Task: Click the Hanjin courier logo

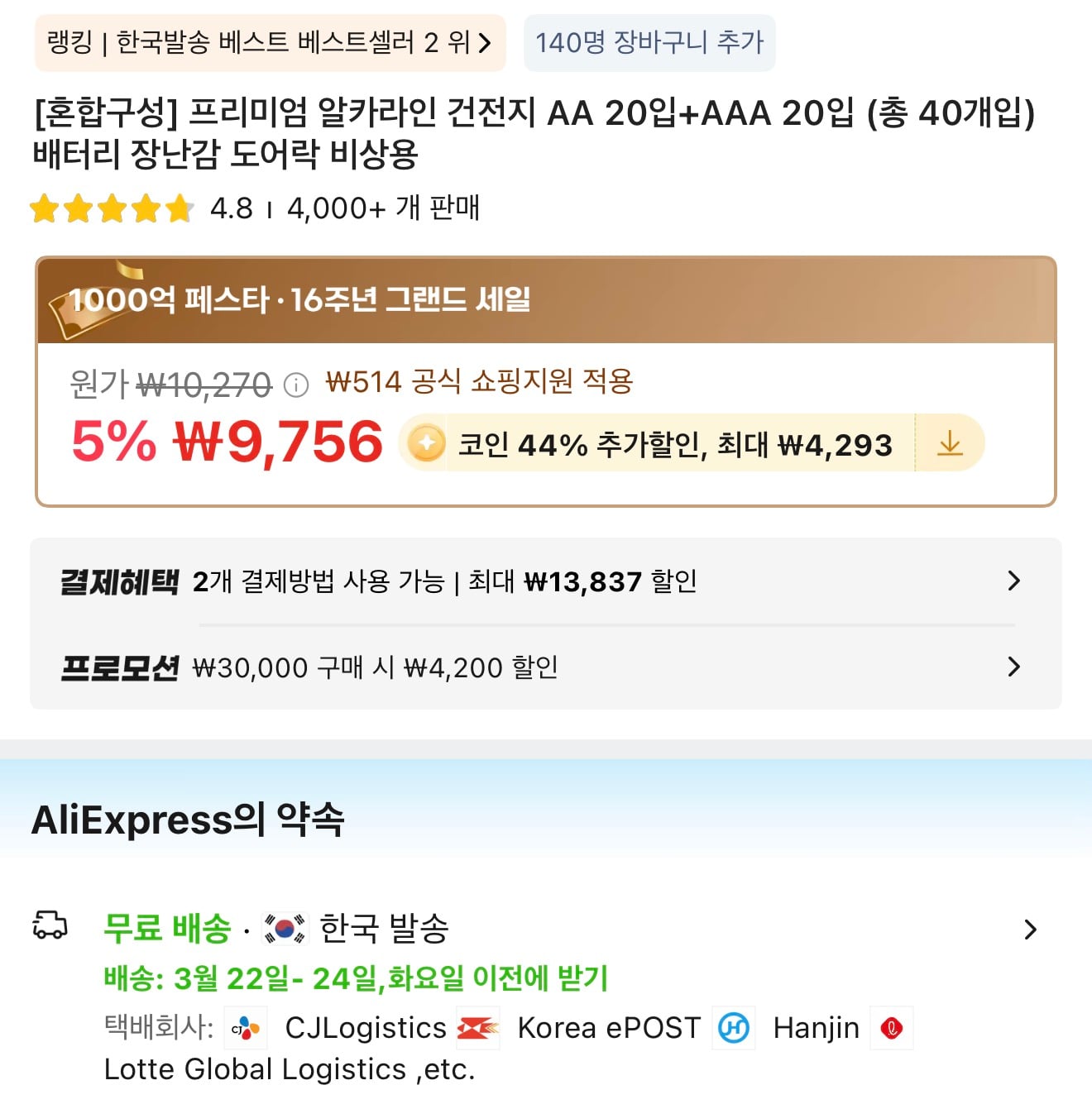Action: point(735,1028)
